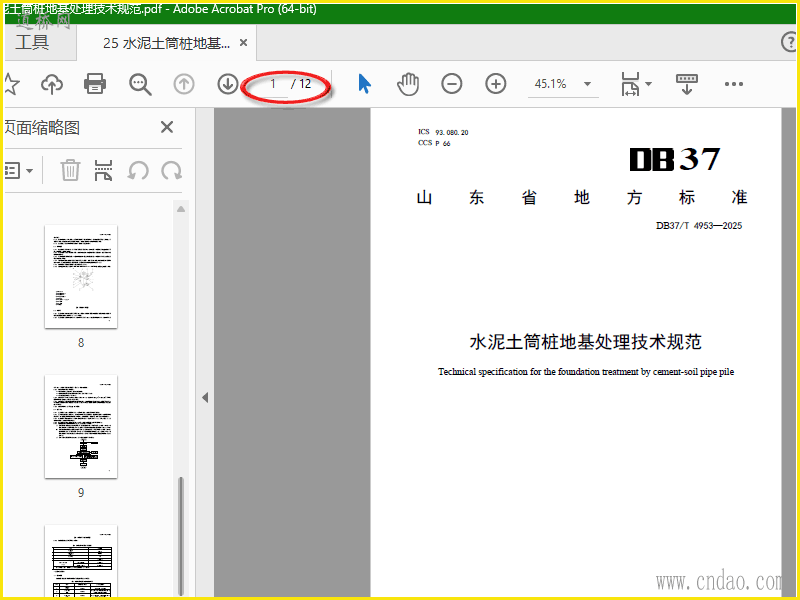Viewport: 800px width, 600px height.
Task: Switch to the 25 水泥土筒桩地基 document tab
Action: coord(166,43)
